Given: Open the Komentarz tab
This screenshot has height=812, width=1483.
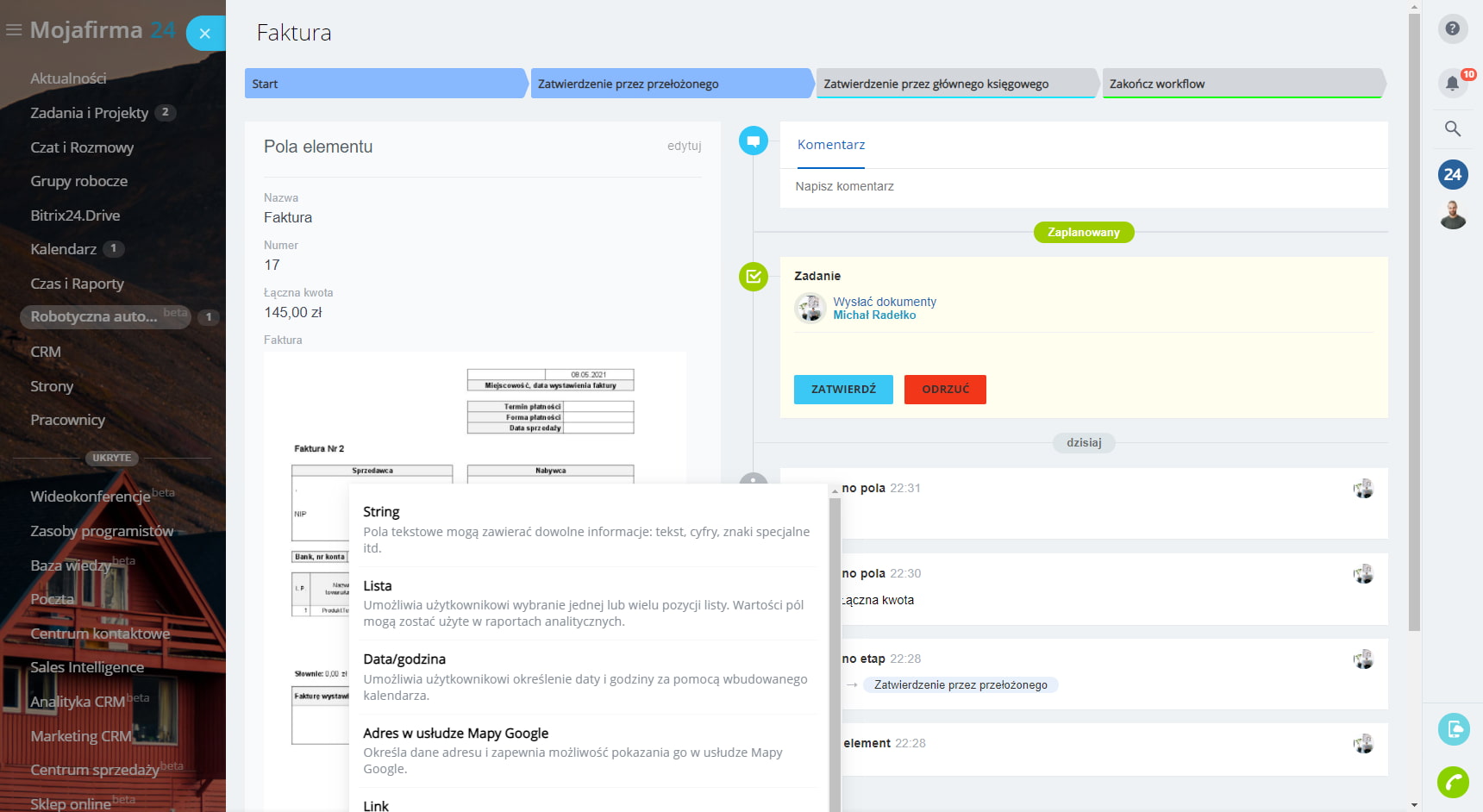Looking at the screenshot, I should click(830, 145).
